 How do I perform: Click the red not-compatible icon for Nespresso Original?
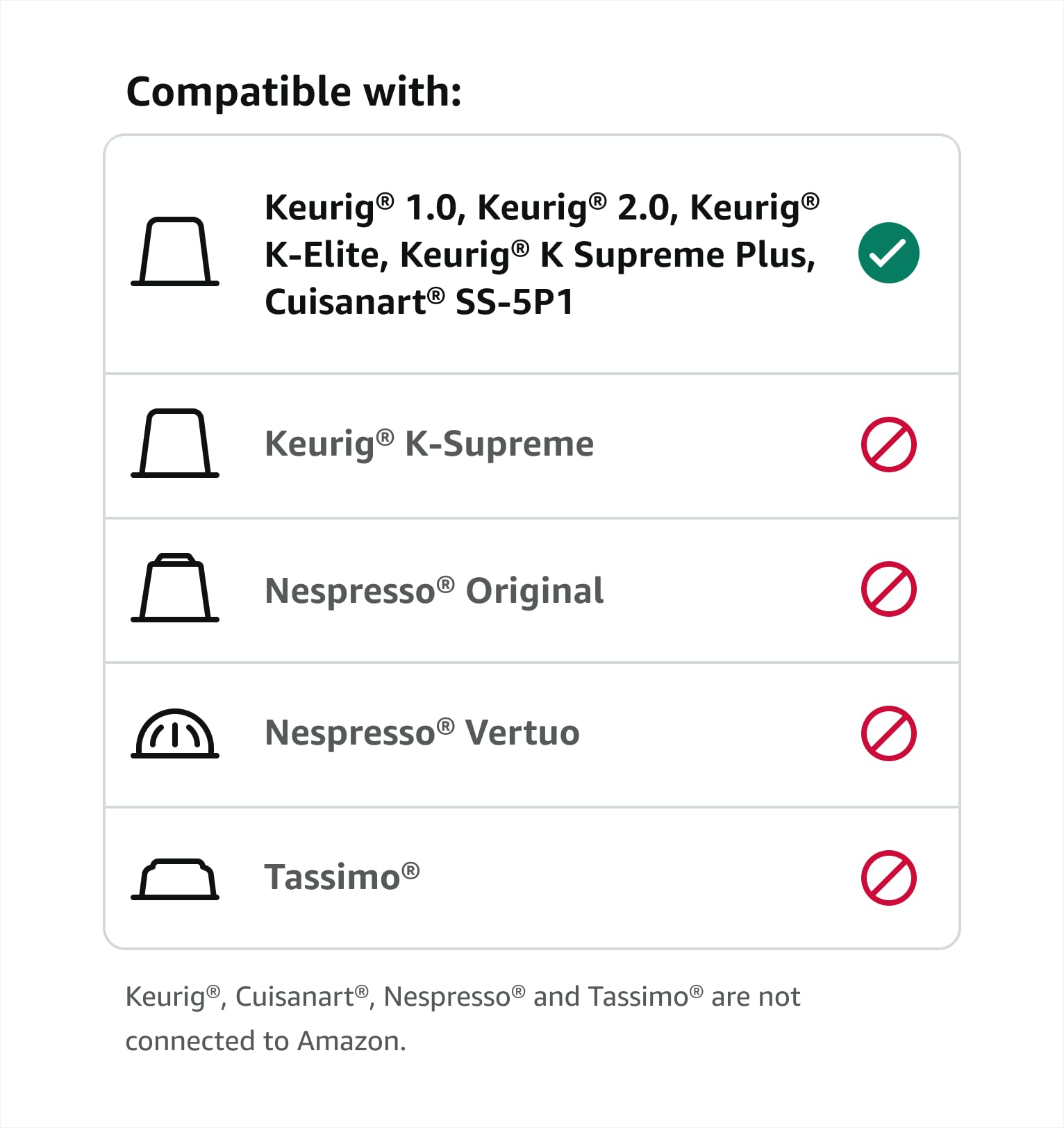click(888, 589)
